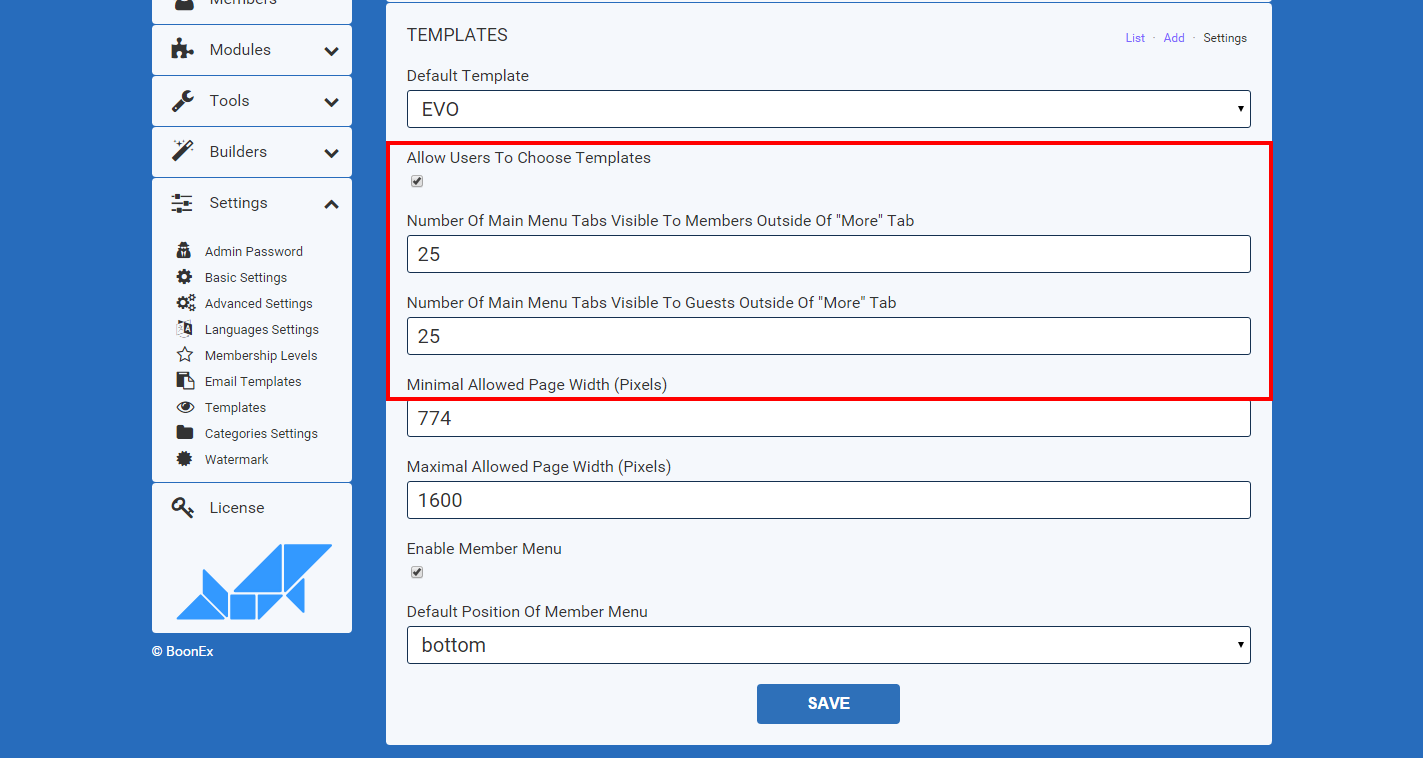Image resolution: width=1423 pixels, height=758 pixels.
Task: Uncheck Allow Users To Choose Templates
Action: point(417,181)
